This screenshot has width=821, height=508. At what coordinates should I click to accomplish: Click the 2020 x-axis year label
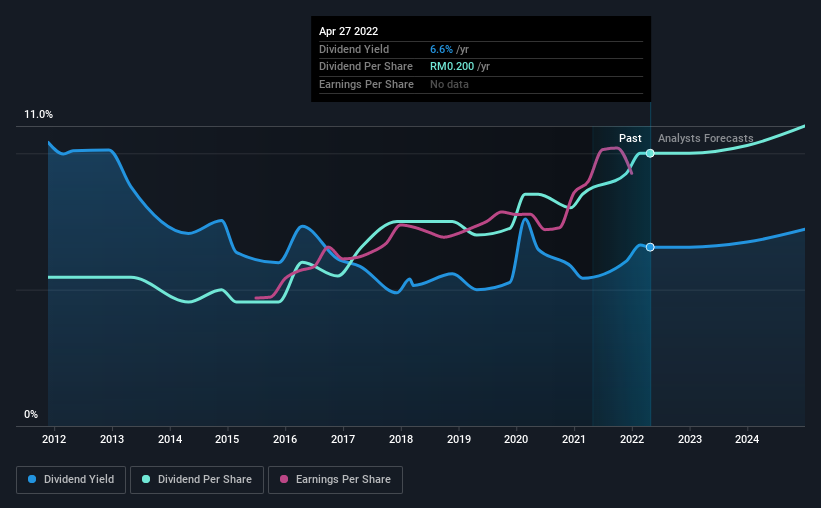pos(516,439)
